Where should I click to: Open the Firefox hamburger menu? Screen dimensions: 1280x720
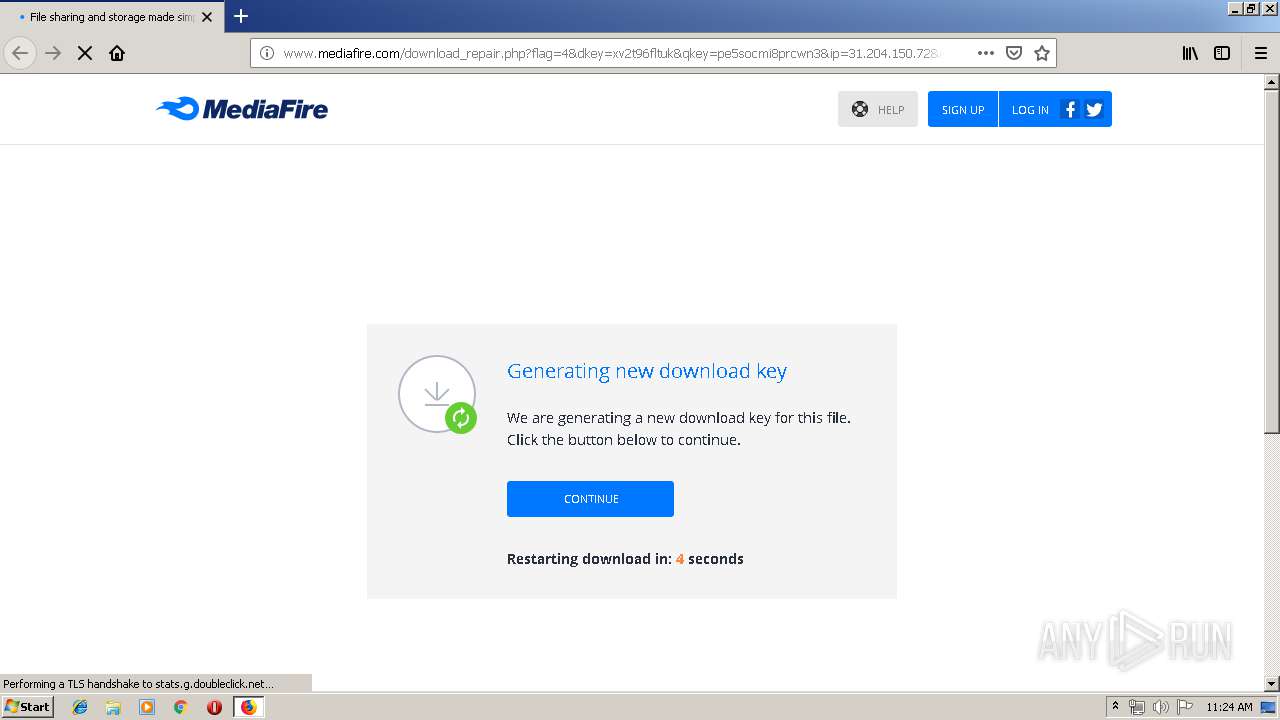click(1261, 53)
